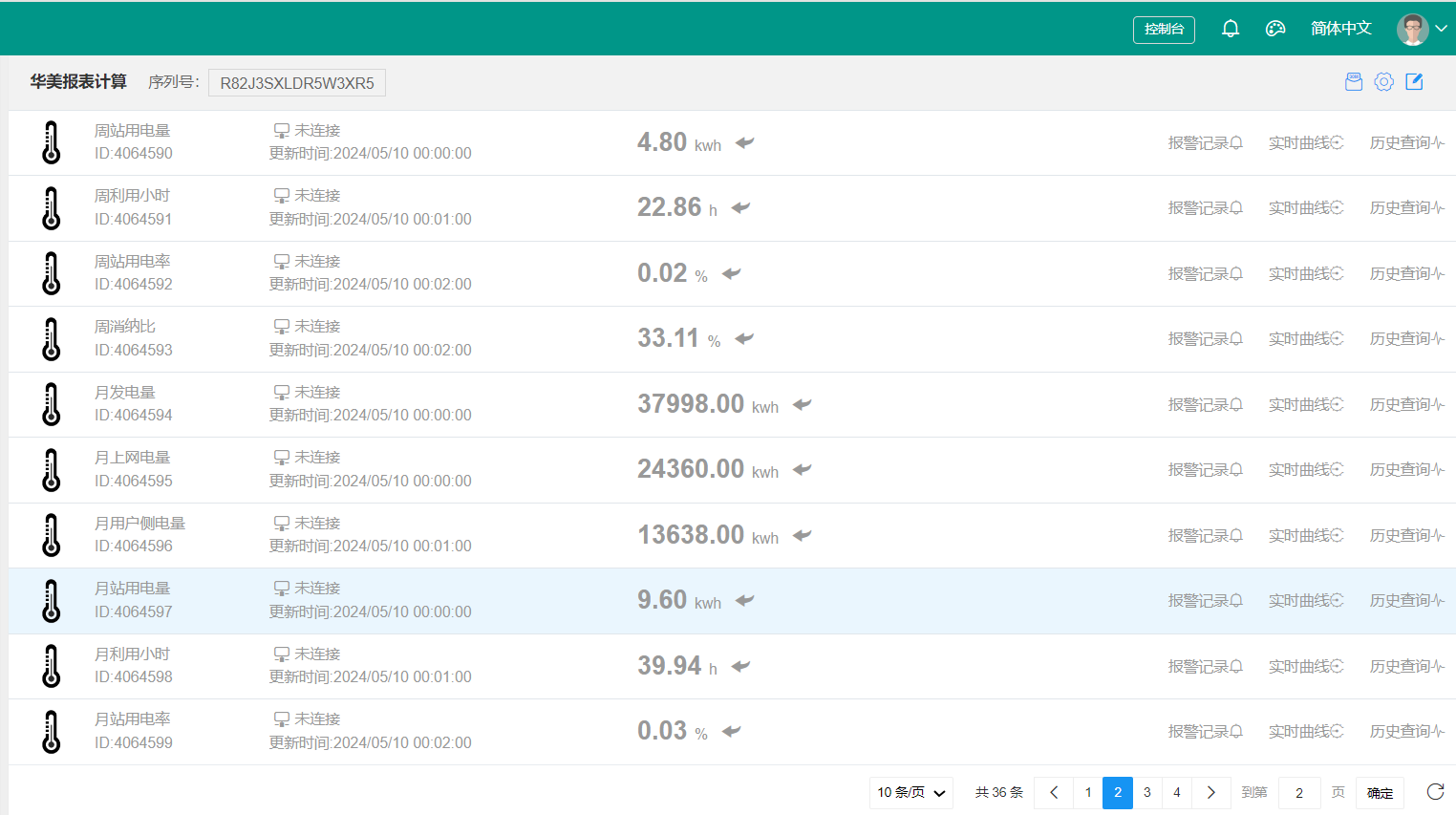
Task: Go to page 3
Action: click(x=1147, y=793)
